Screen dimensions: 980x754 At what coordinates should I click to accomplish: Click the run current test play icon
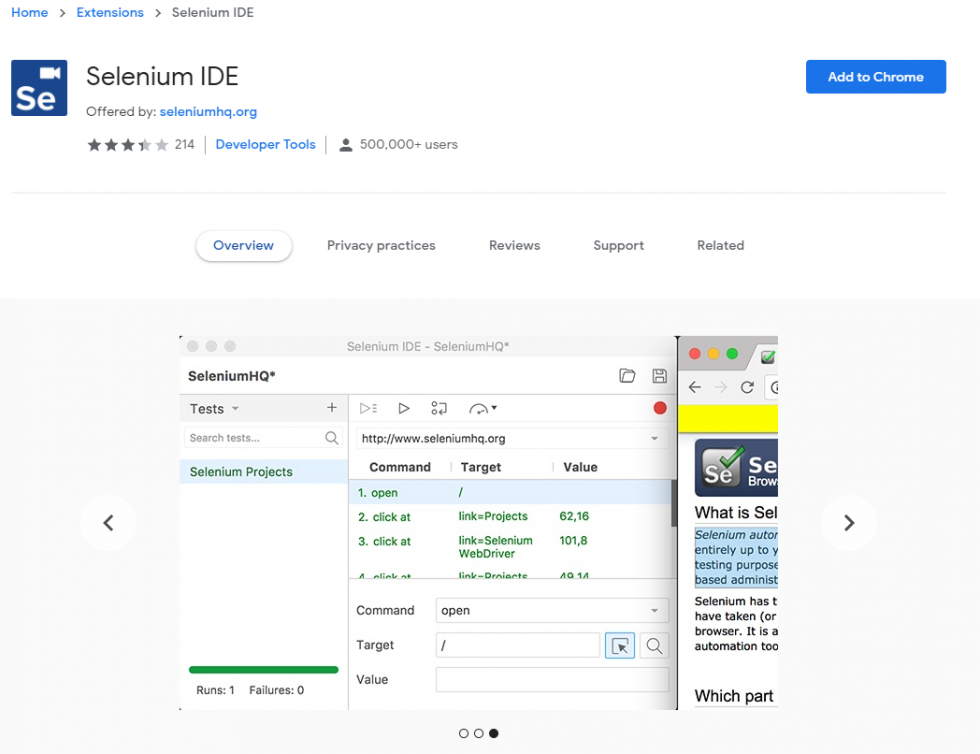pyautogui.click(x=404, y=408)
